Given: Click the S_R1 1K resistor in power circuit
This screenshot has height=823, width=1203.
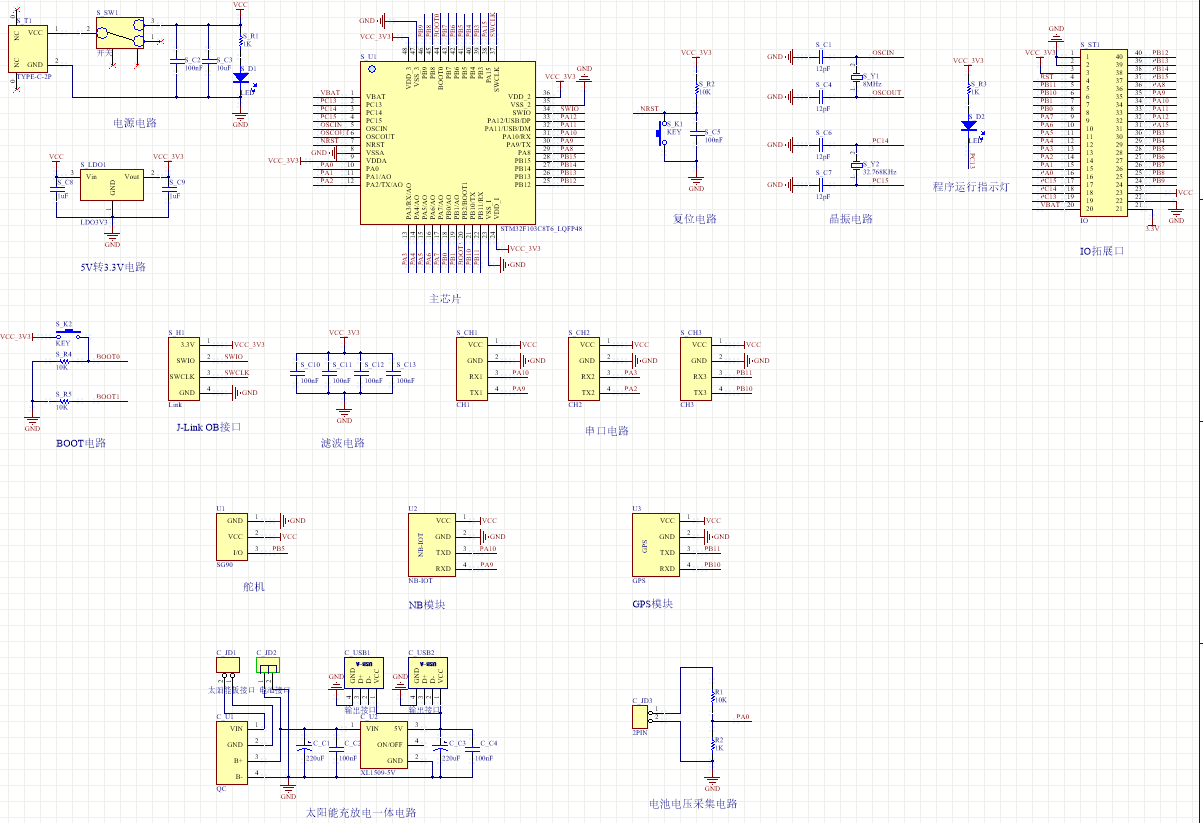Looking at the screenshot, I should 240,39.
